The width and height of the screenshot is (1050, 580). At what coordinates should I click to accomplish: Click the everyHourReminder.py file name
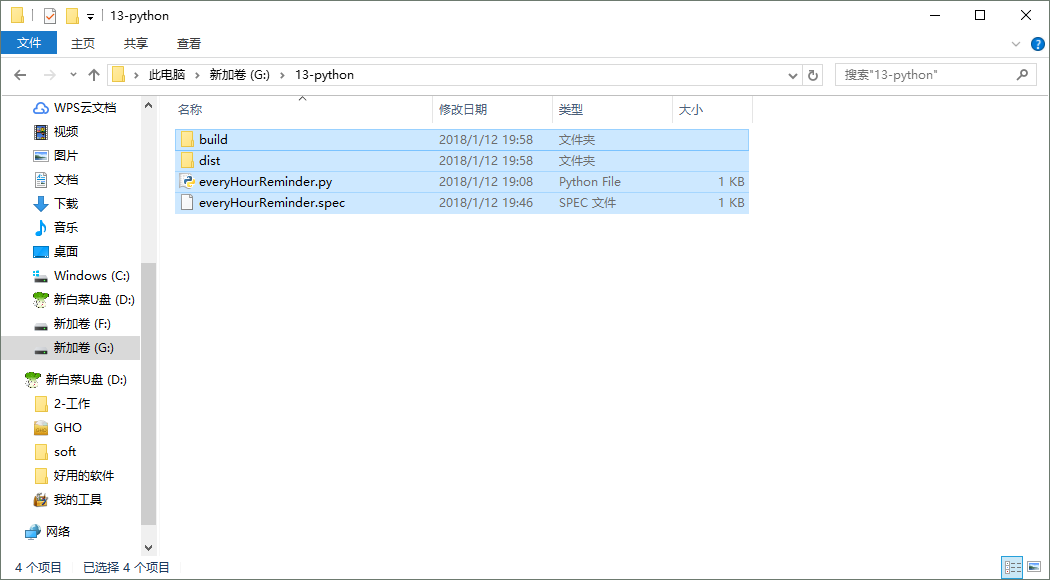pyautogui.click(x=265, y=182)
